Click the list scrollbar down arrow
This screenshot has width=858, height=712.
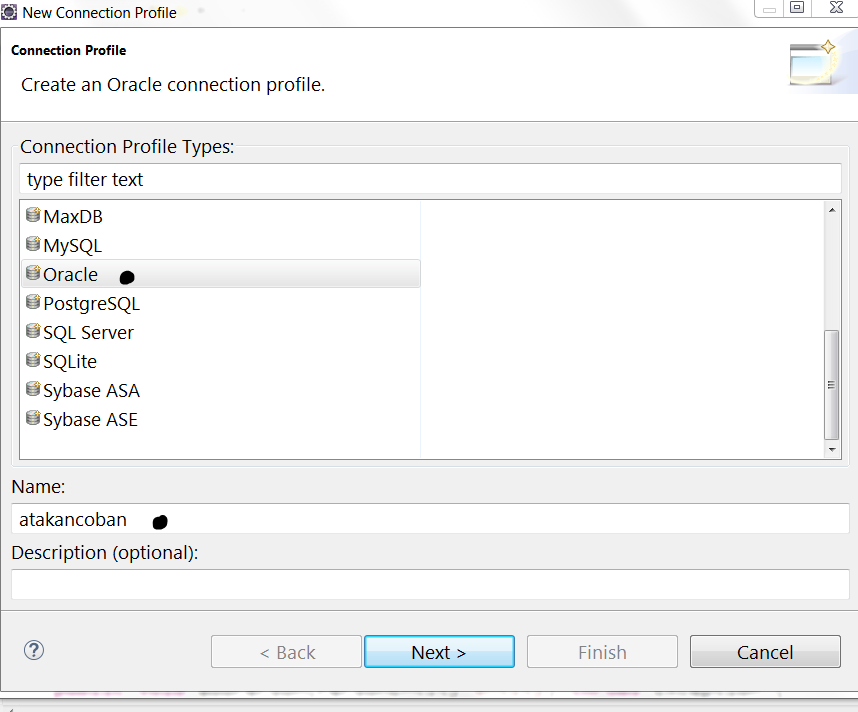tap(832, 449)
